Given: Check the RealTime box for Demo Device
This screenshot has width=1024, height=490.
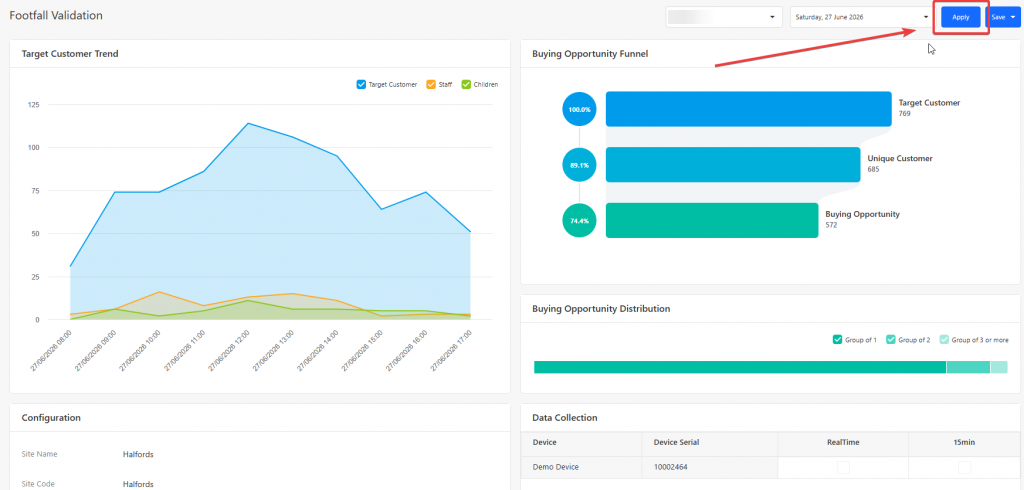Looking at the screenshot, I should (843, 467).
